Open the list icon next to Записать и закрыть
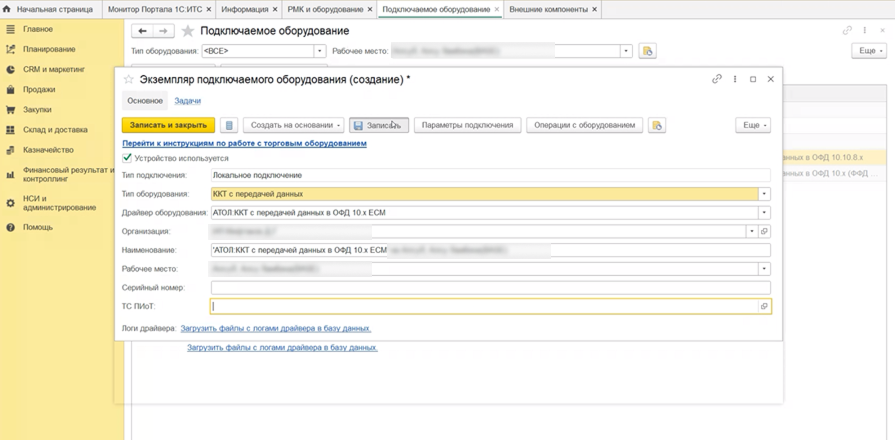 point(229,125)
